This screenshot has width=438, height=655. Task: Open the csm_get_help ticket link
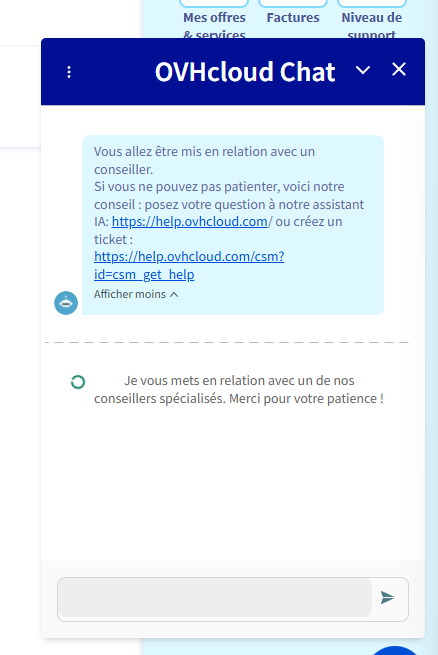click(x=189, y=265)
